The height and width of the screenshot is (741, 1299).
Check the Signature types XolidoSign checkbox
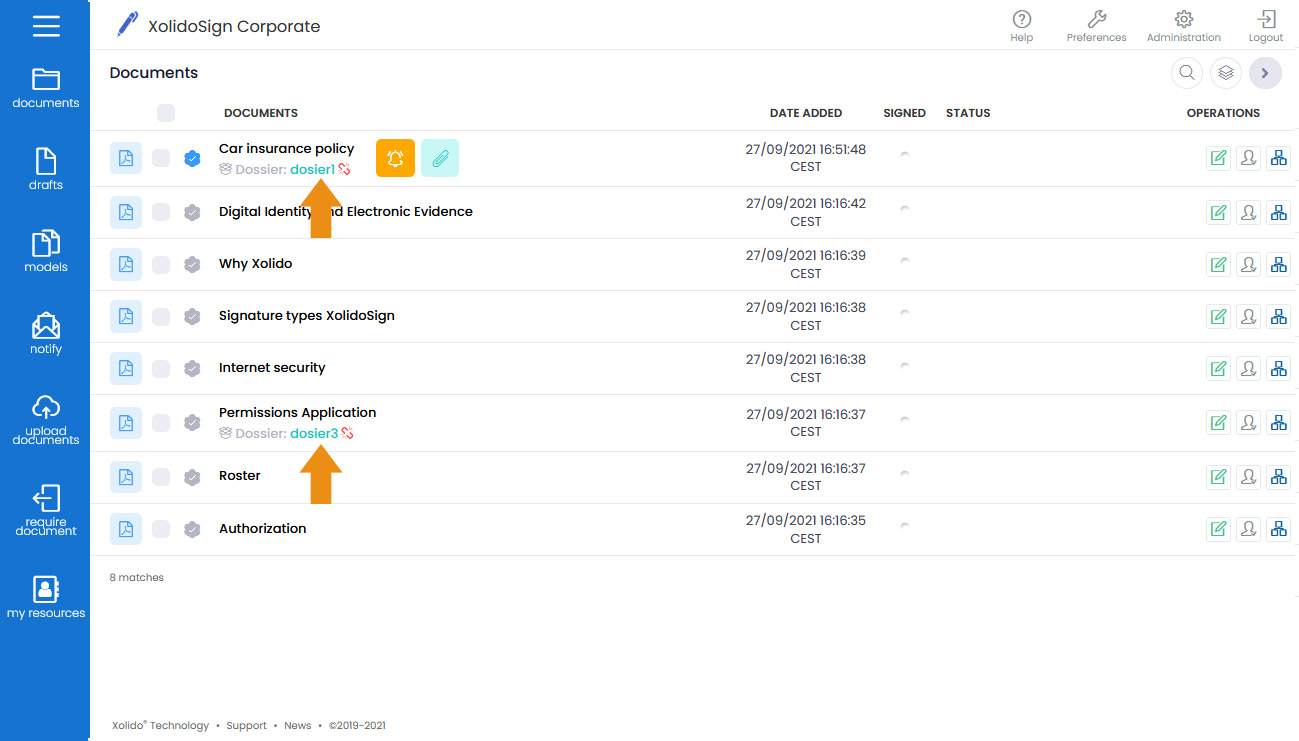click(x=161, y=316)
